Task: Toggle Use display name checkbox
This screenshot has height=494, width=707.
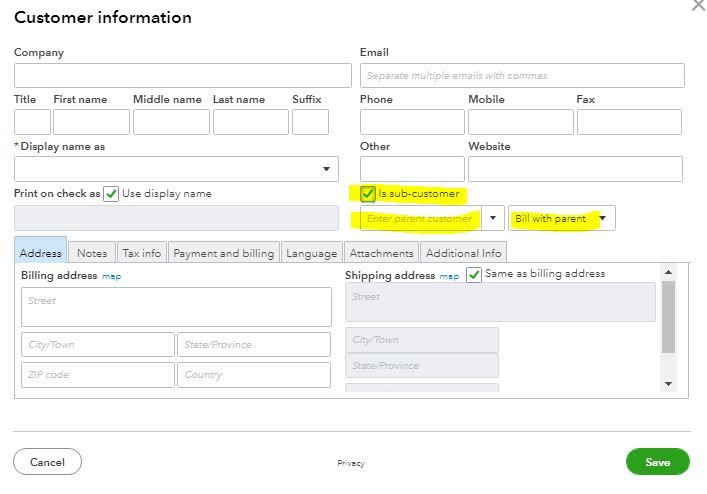Action: coord(111,194)
